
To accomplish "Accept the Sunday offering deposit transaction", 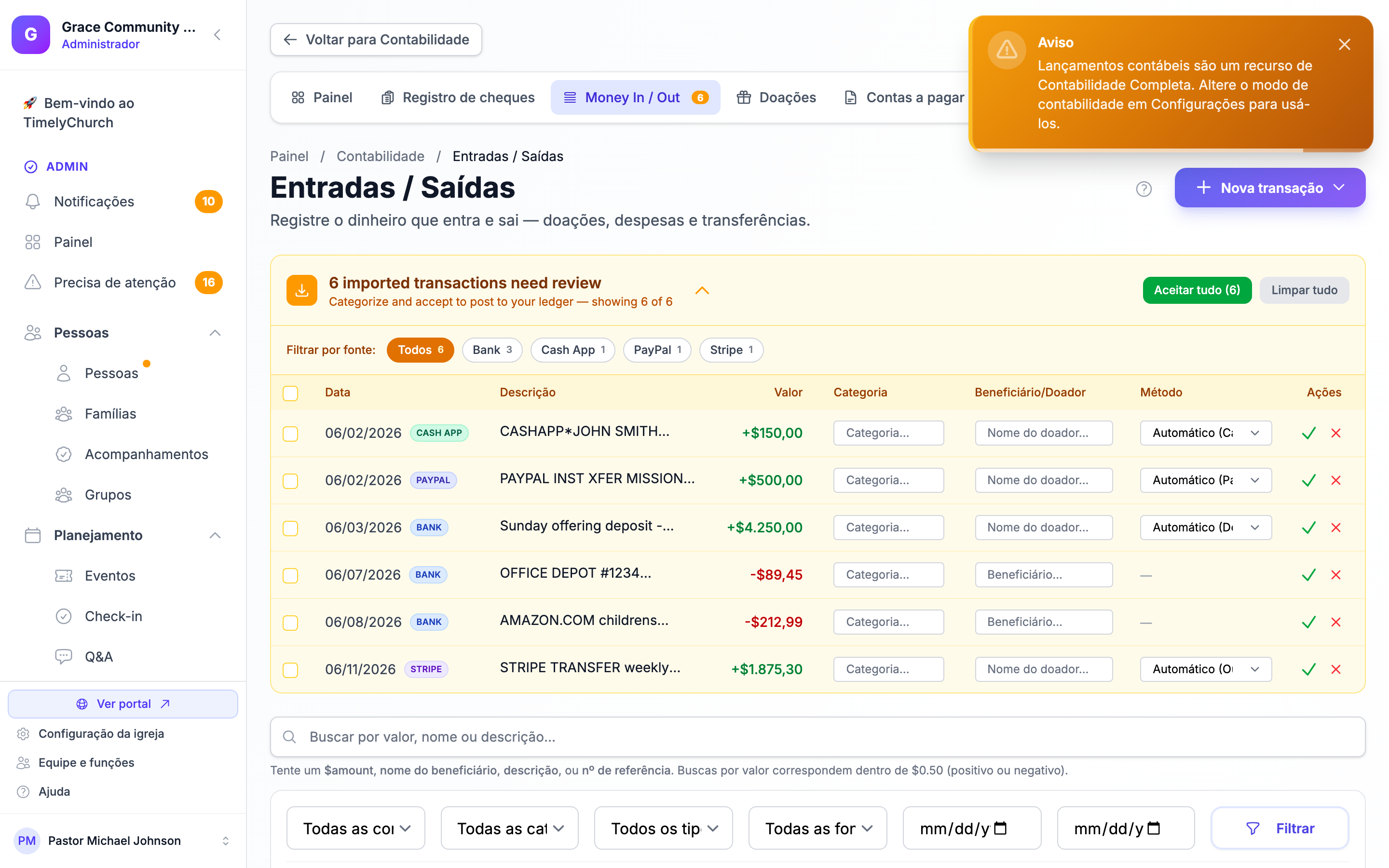I will pos(1308,528).
